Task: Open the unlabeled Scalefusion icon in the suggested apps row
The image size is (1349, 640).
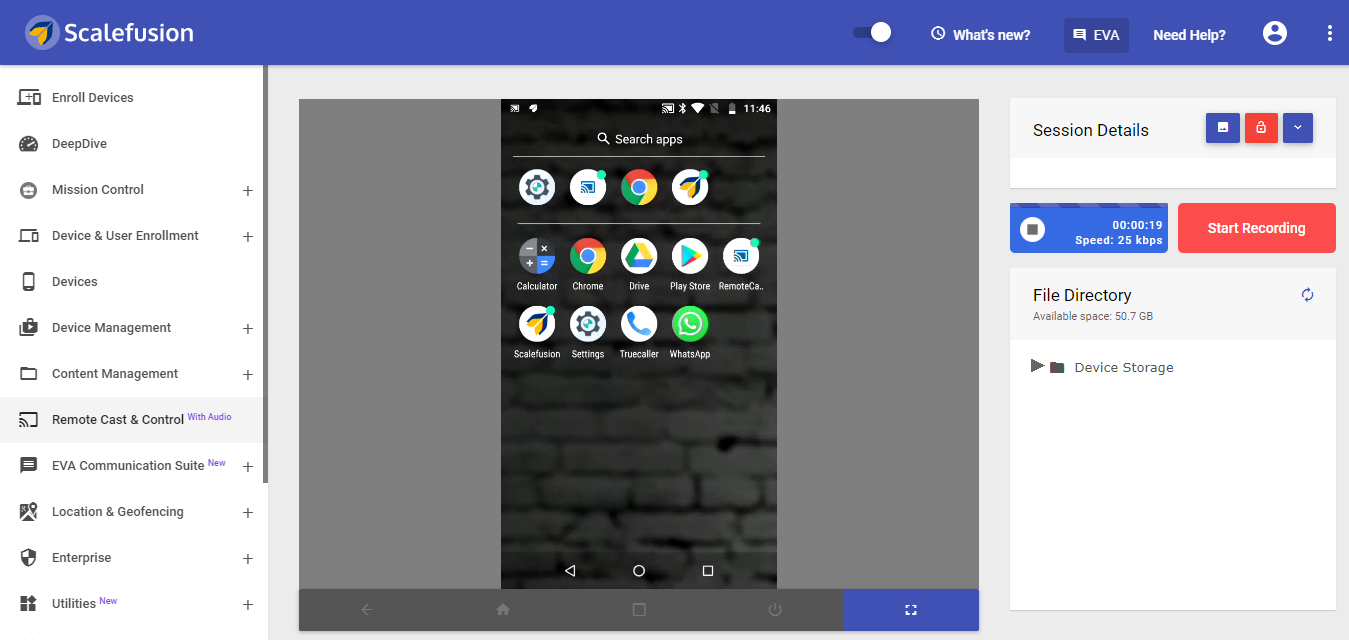Action: (x=690, y=187)
